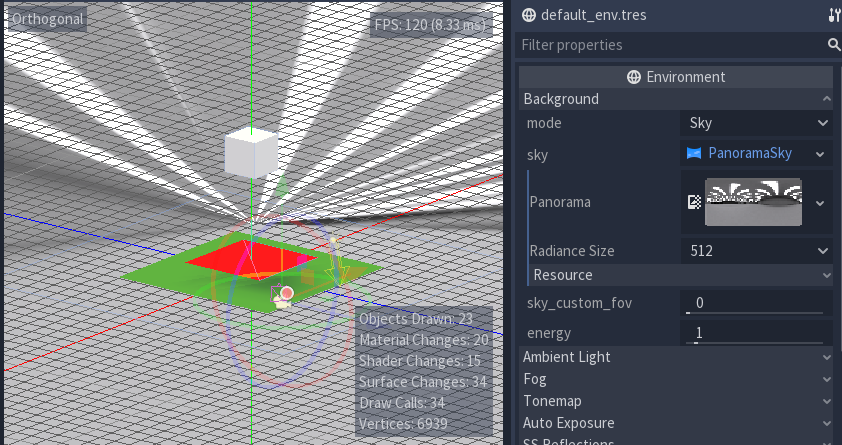The image size is (842, 445).
Task: Click the Radiance Size label
Action: click(x=572, y=251)
